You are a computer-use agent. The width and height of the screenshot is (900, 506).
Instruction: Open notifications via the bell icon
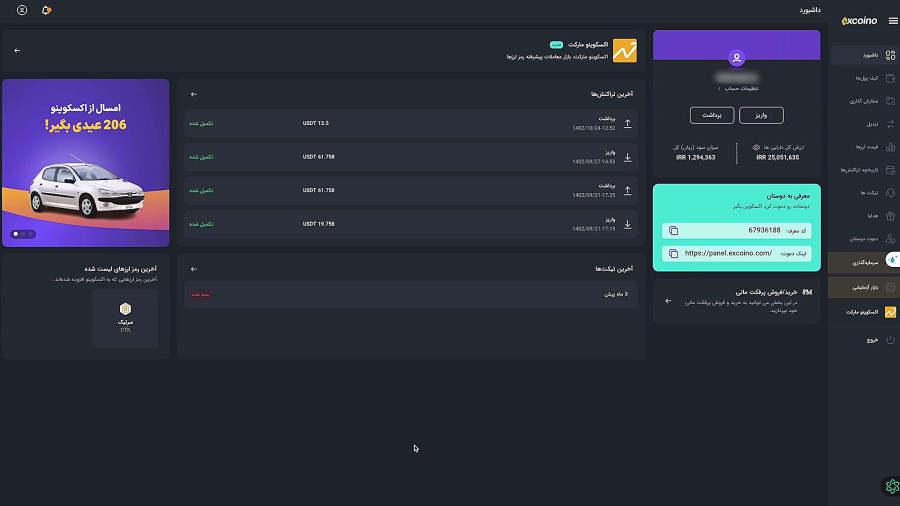coord(46,10)
